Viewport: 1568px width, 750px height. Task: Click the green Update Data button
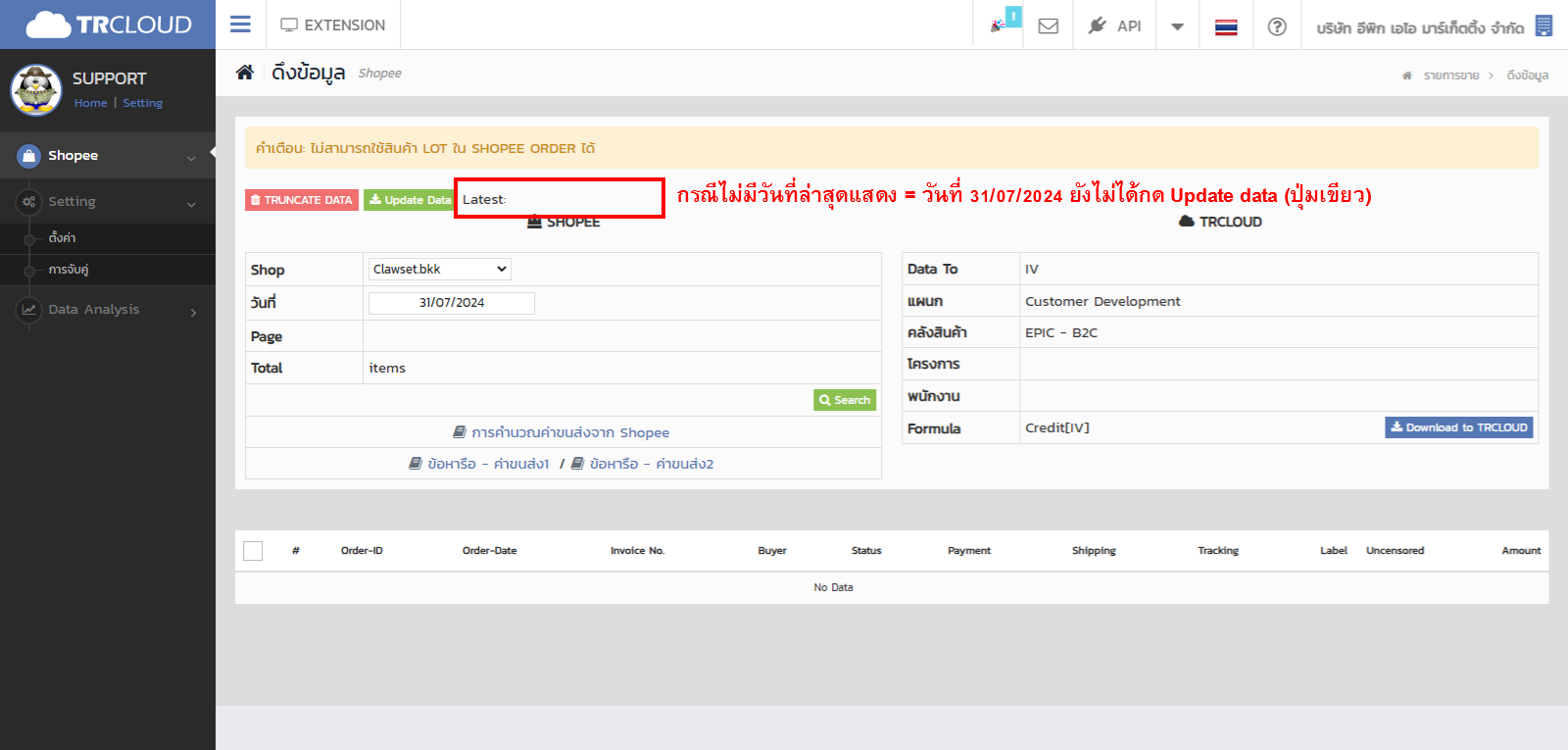tap(410, 200)
